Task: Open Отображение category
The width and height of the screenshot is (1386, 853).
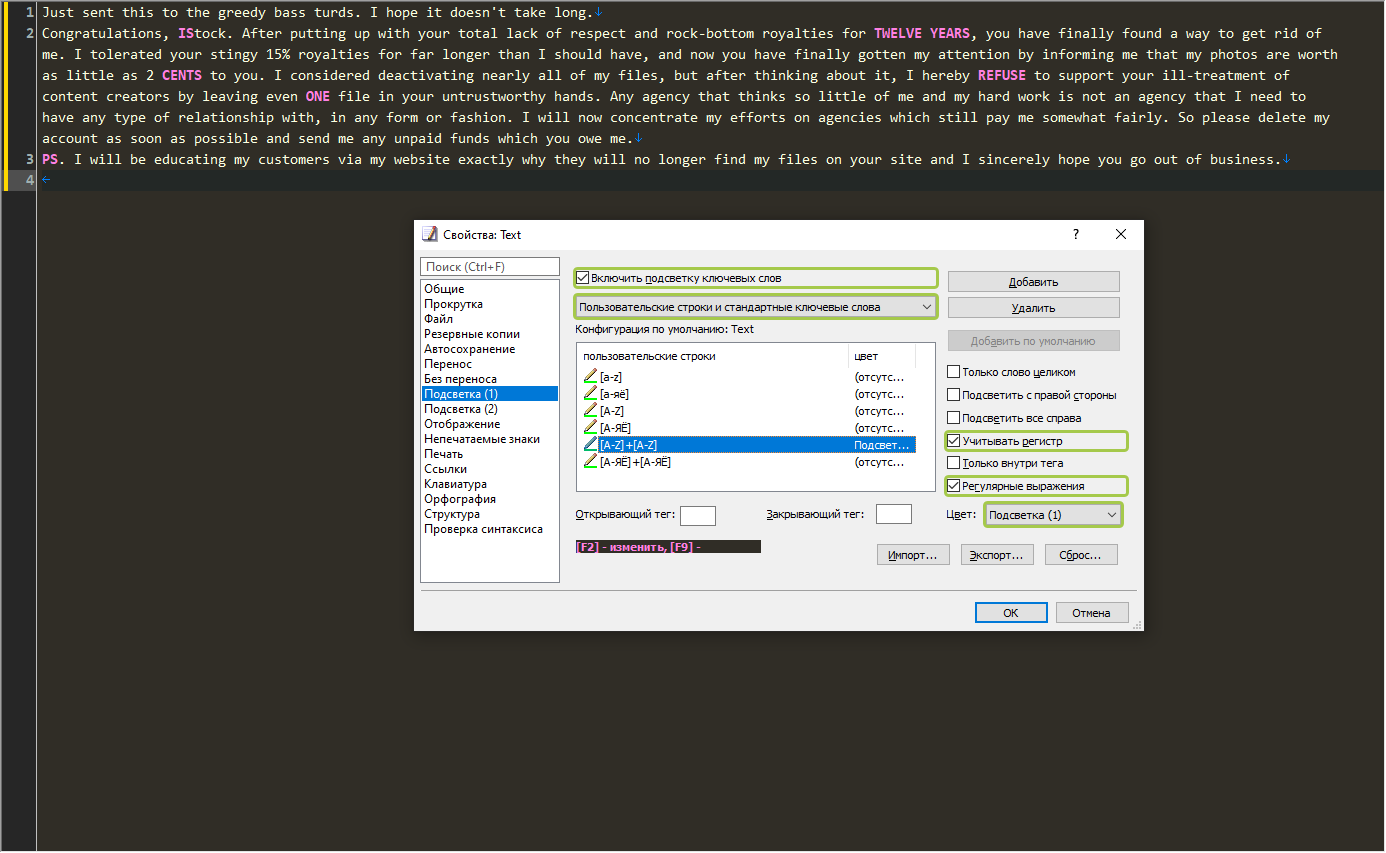Action: (x=489, y=424)
